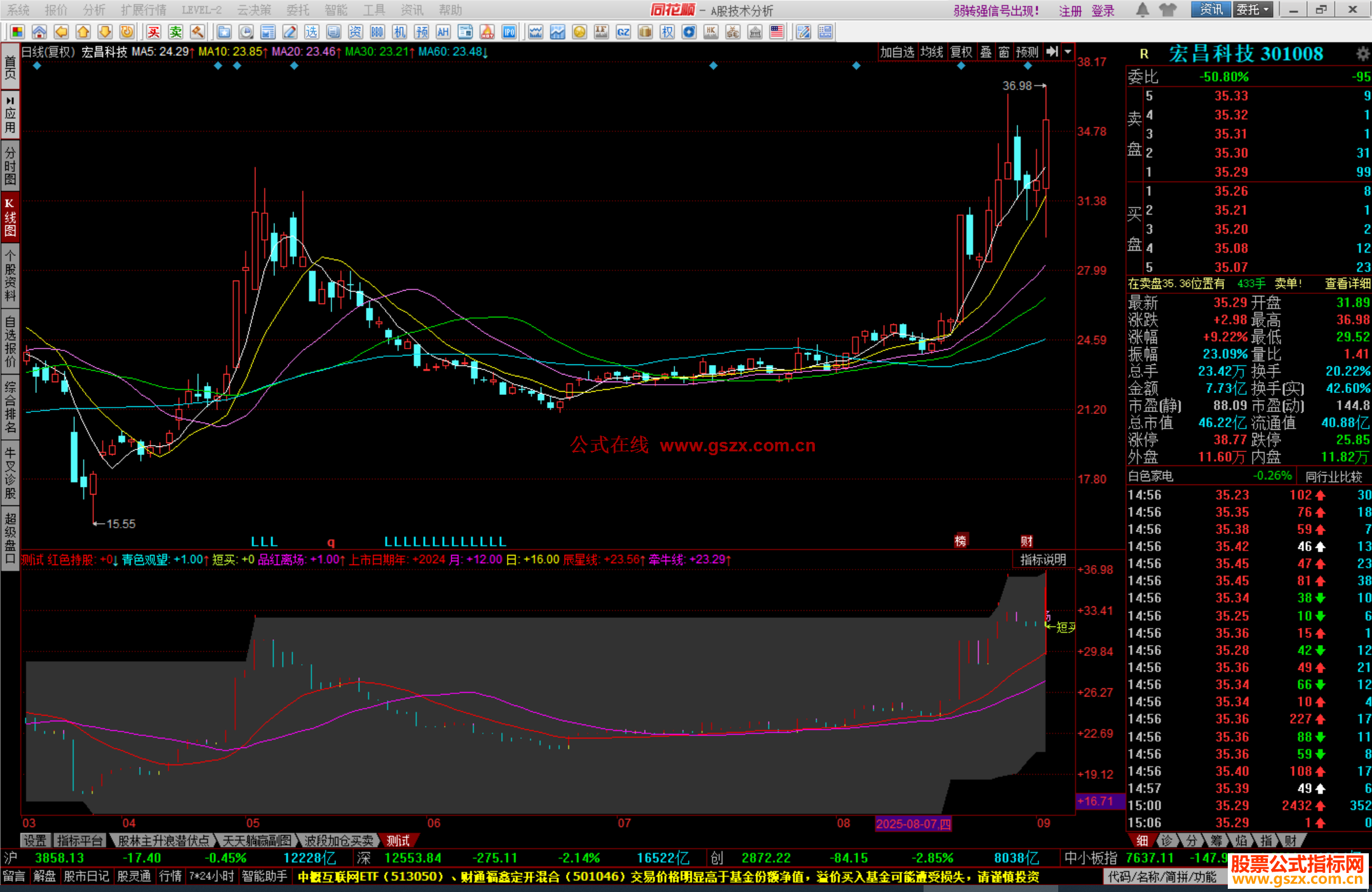This screenshot has width=1372, height=892.
Task: Switch to 股林主升浪潜伏点 indicator tab
Action: tap(163, 841)
